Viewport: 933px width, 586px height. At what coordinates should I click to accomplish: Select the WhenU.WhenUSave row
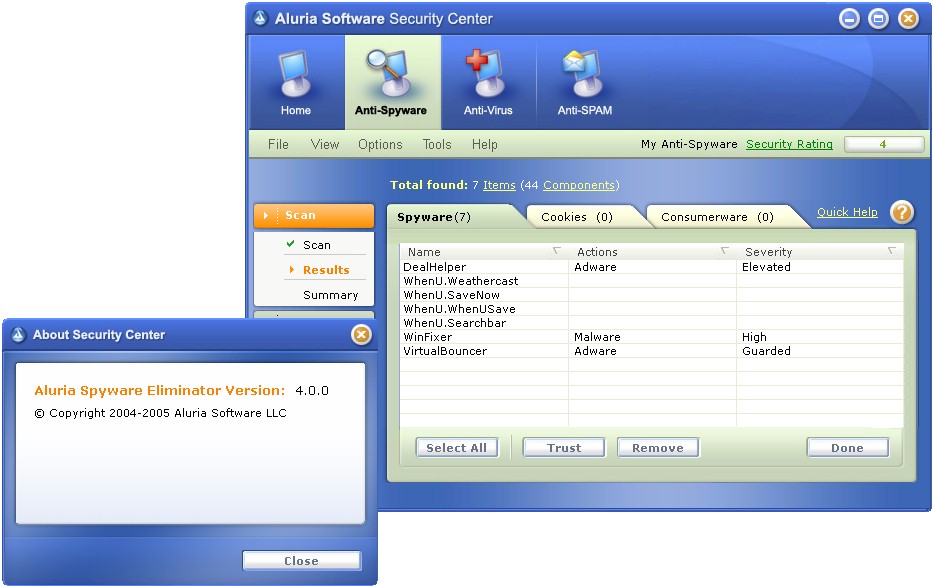pos(652,309)
